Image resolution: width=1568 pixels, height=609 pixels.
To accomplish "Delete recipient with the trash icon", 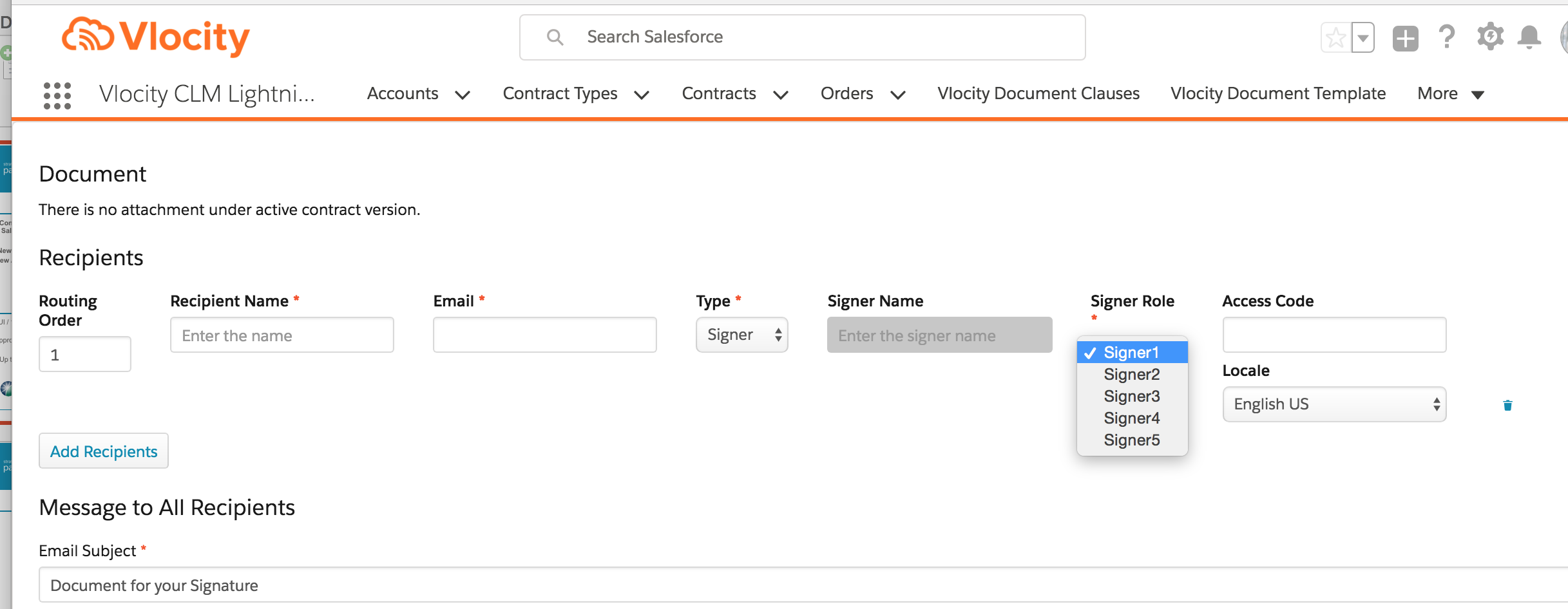I will coord(1507,405).
